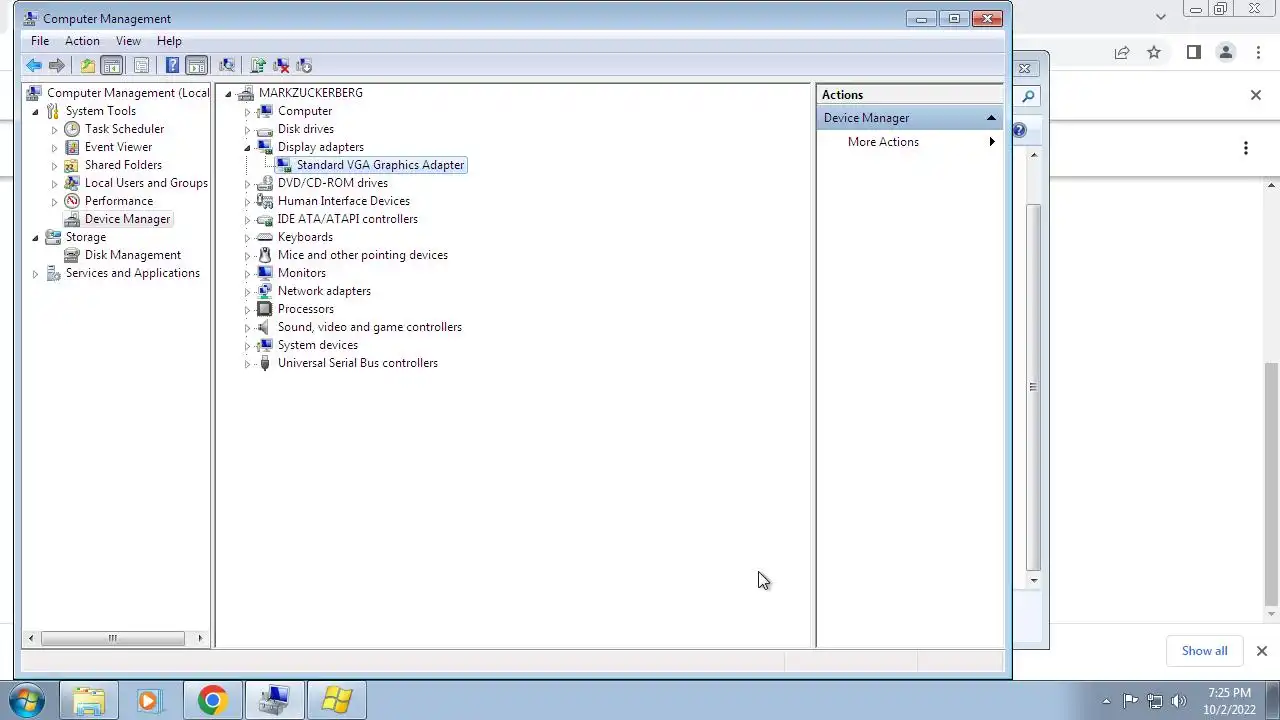1280x720 pixels.
Task: Select Services and Applications node
Action: point(132,273)
